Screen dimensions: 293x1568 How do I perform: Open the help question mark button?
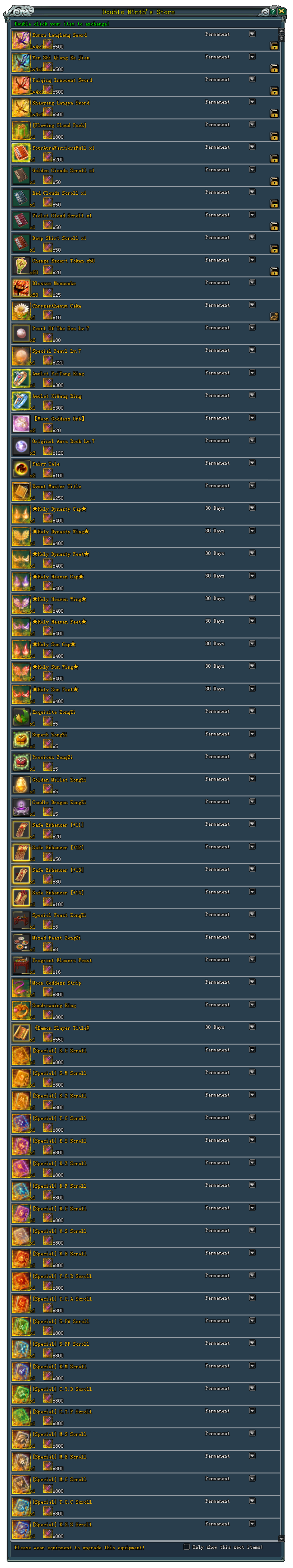273,11
